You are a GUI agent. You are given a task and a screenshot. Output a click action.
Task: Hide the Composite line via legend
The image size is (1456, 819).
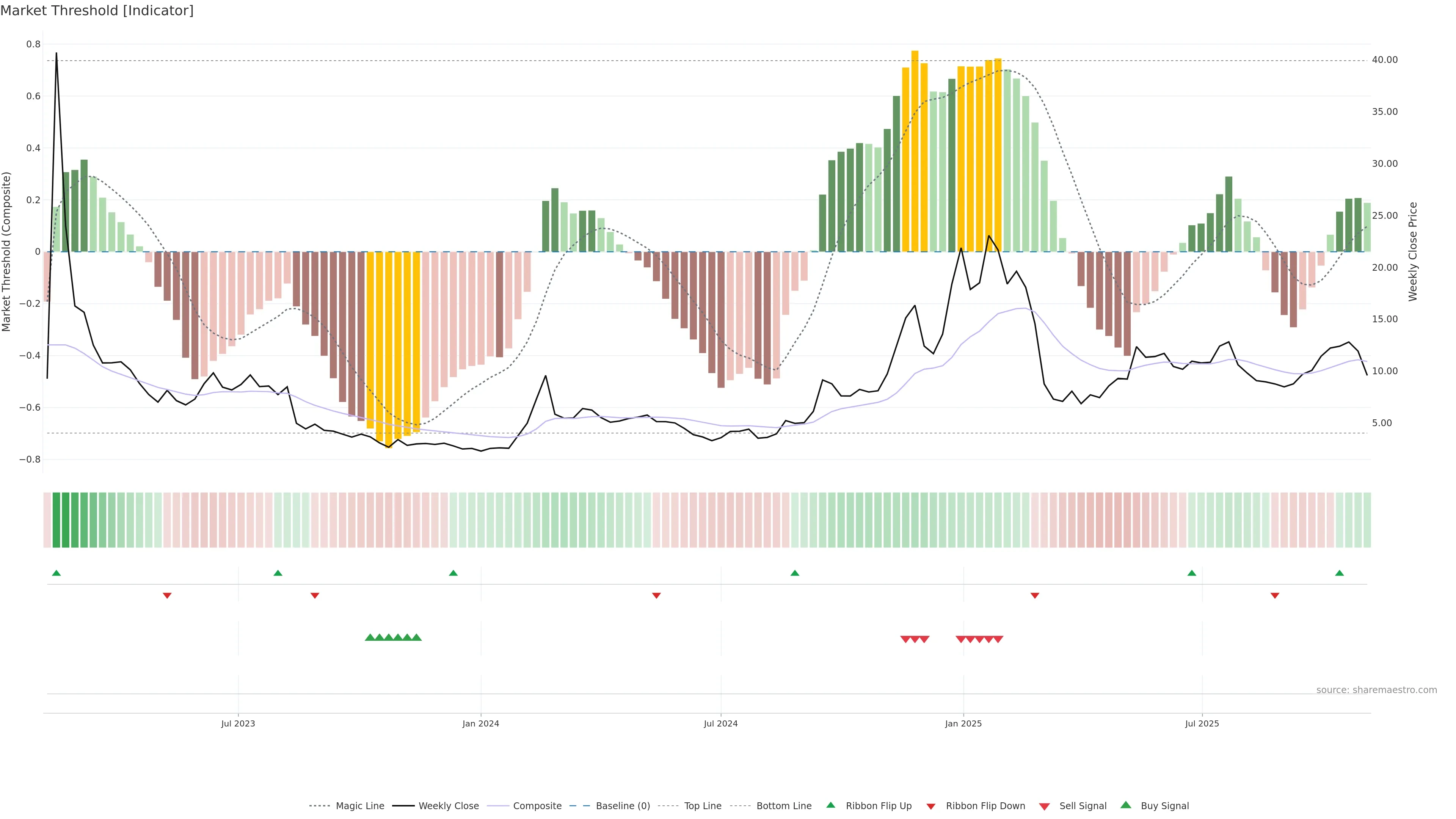(x=537, y=806)
